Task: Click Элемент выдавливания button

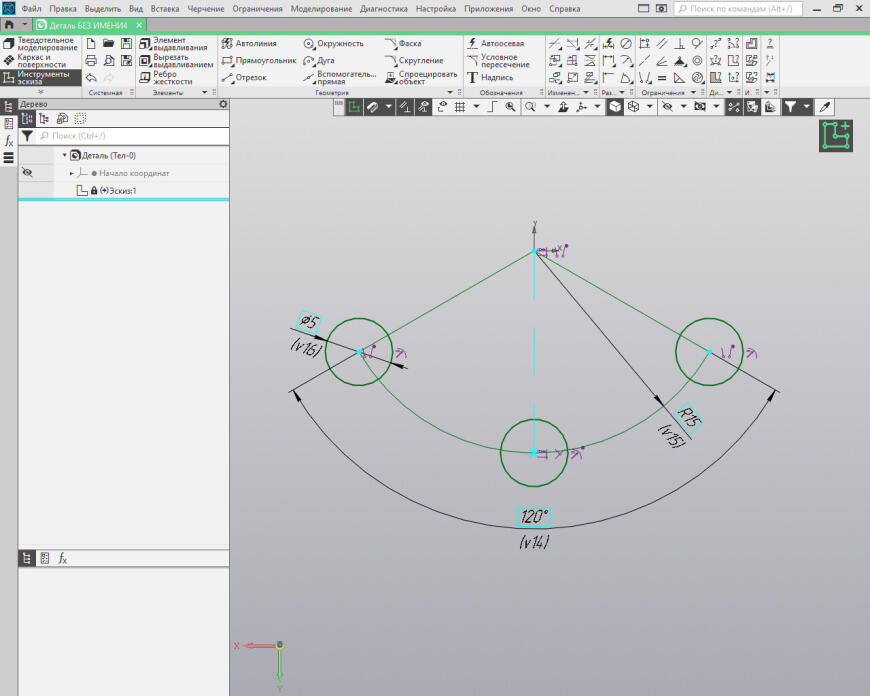Action: coord(175,44)
